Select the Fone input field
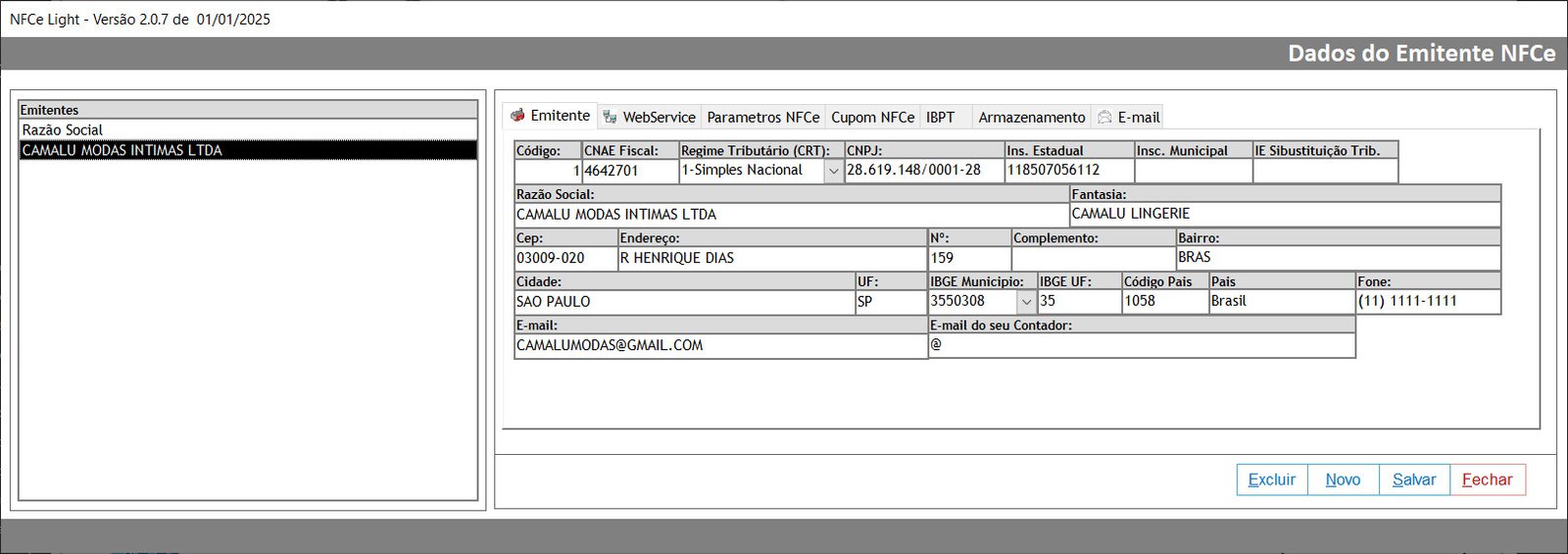This screenshot has height=554, width=1568. [1427, 302]
